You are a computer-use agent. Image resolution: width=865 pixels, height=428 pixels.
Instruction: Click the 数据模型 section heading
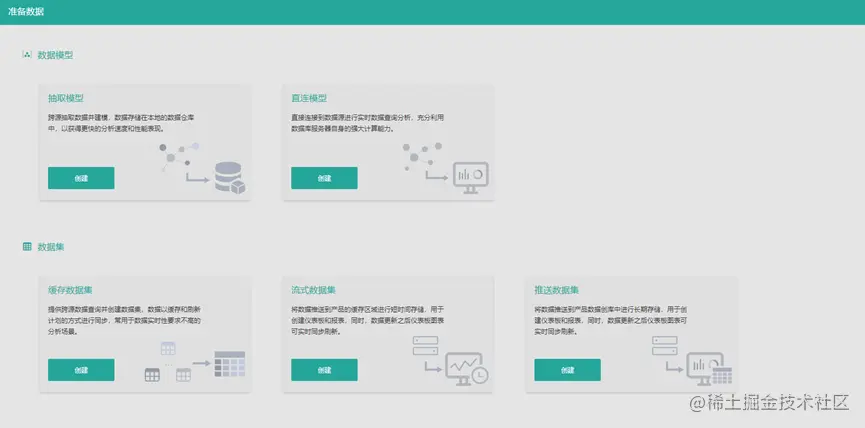coord(55,55)
